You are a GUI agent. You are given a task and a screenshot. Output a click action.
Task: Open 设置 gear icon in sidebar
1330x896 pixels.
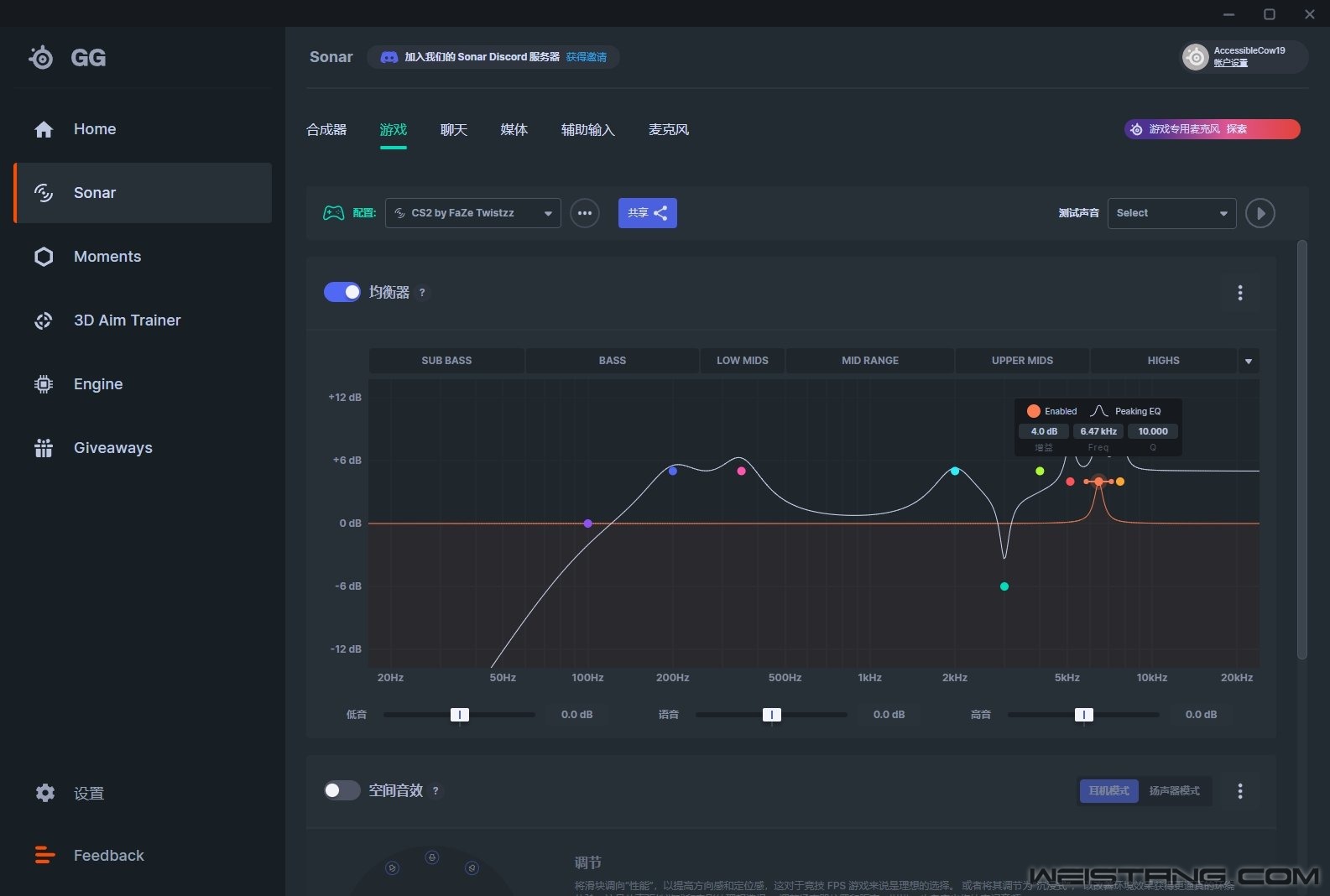(x=45, y=793)
